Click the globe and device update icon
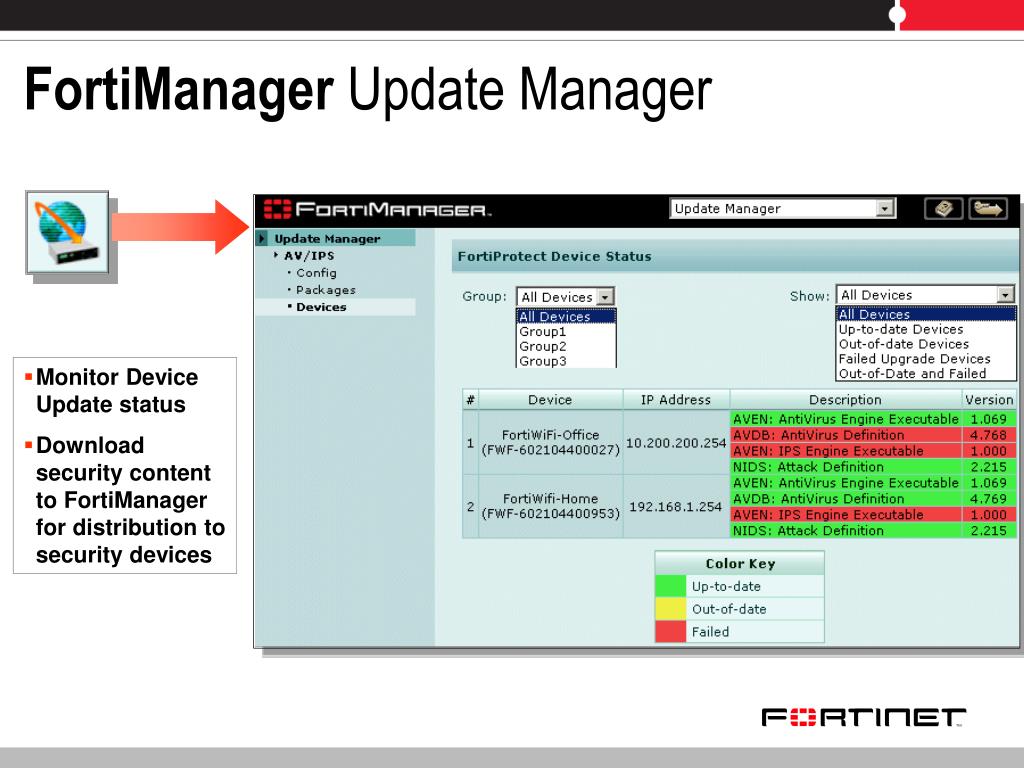This screenshot has height=768, width=1024. pos(67,232)
